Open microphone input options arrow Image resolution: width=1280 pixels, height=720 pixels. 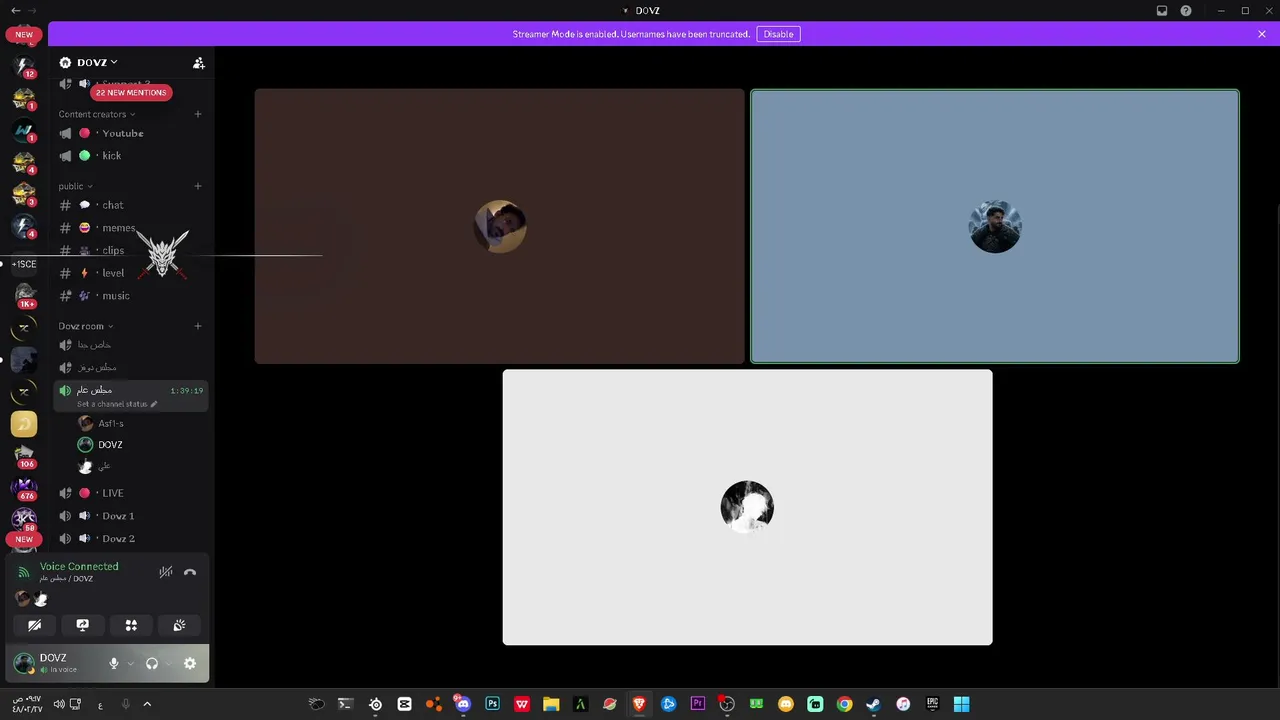tap(130, 663)
